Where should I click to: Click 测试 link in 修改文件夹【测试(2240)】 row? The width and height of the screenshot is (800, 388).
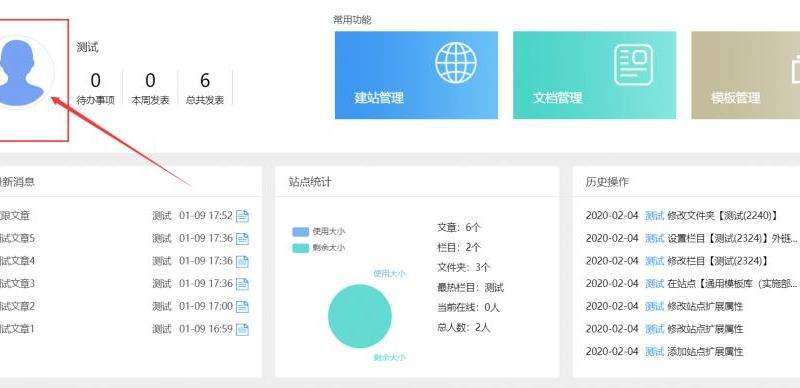click(654, 215)
